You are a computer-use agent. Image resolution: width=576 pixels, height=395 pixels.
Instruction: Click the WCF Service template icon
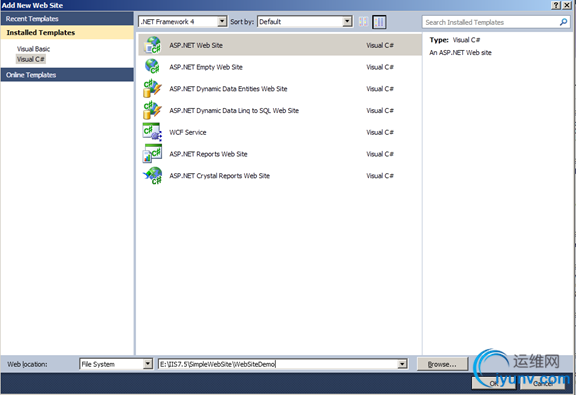[152, 132]
